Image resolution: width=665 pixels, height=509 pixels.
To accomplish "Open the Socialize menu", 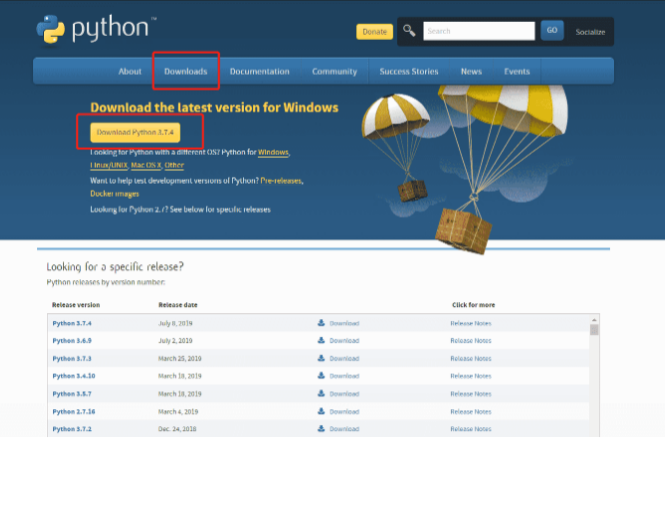I will (590, 32).
